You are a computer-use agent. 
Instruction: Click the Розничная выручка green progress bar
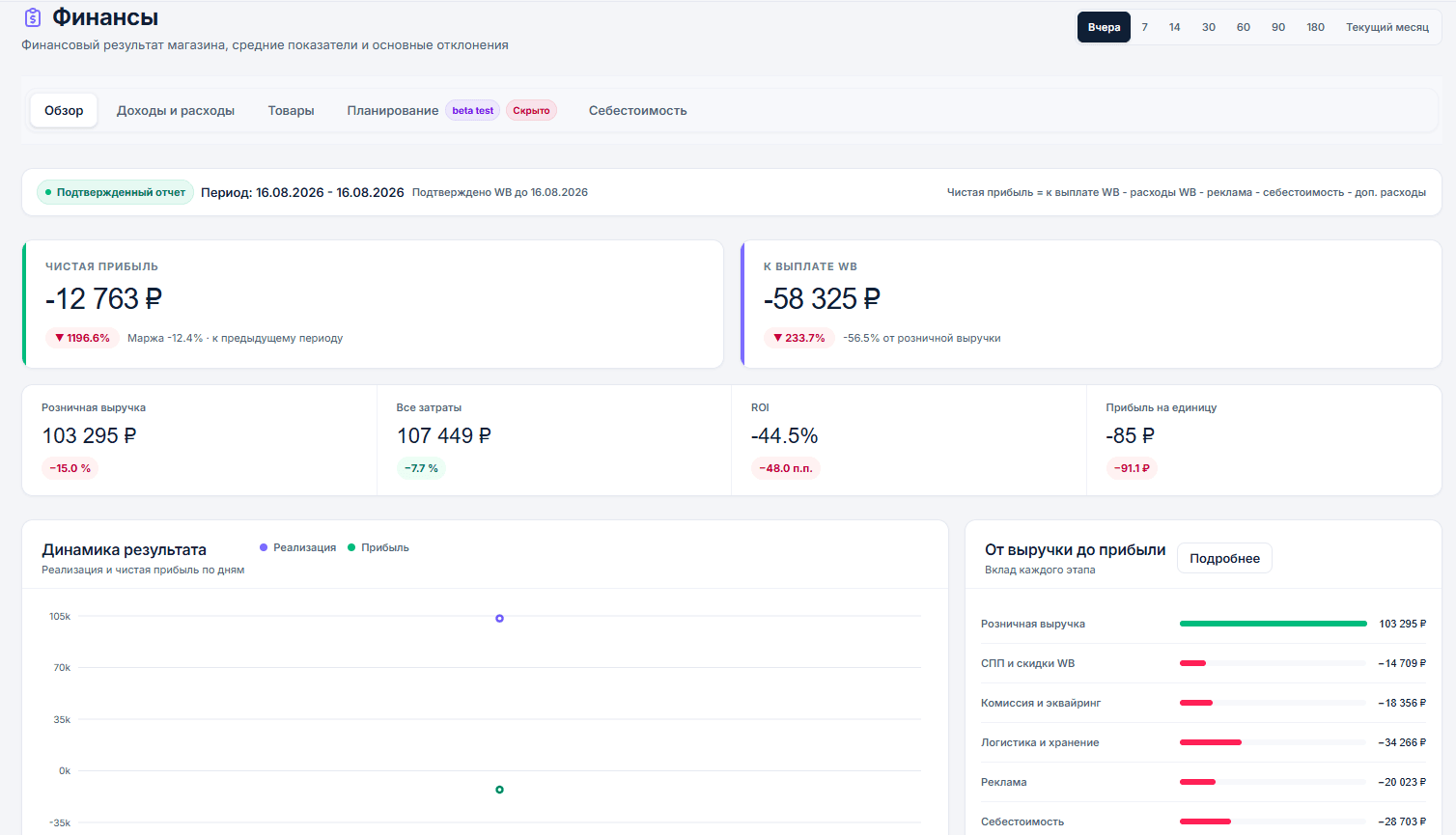[1273, 624]
